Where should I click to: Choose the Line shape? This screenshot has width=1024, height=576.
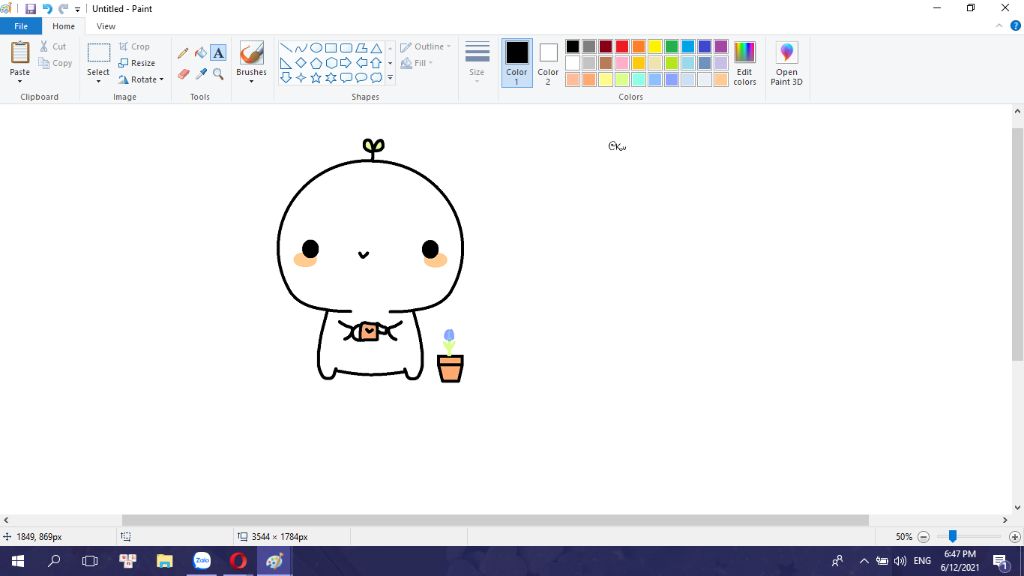click(285, 48)
